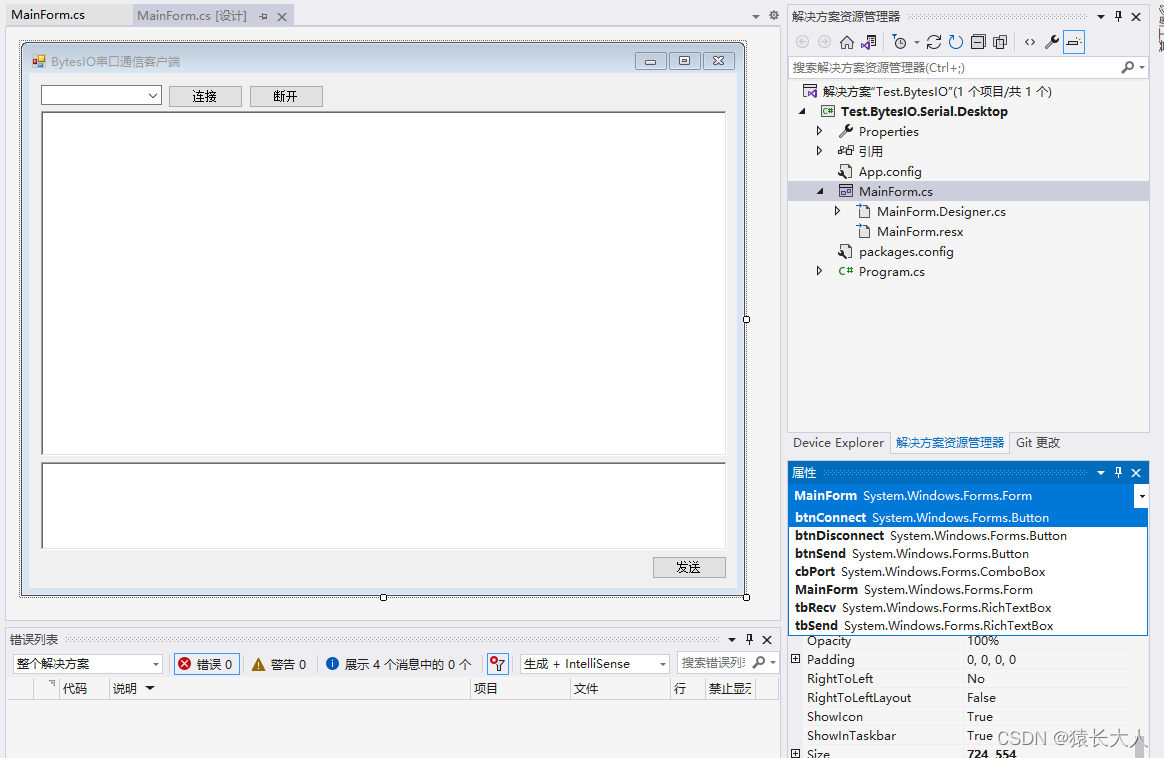Image resolution: width=1164 pixels, height=758 pixels.
Task: Click the 连接 button on the form
Action: point(205,97)
